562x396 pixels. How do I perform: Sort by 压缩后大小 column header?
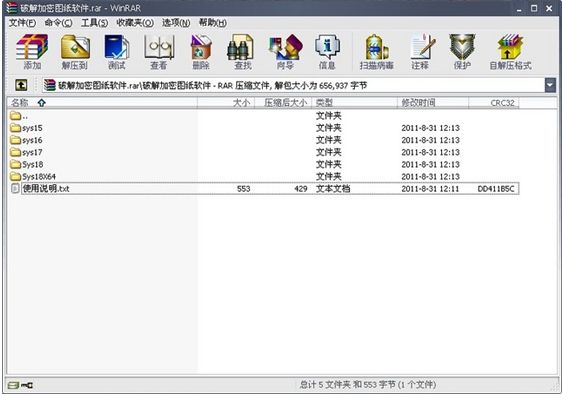pyautogui.click(x=283, y=103)
